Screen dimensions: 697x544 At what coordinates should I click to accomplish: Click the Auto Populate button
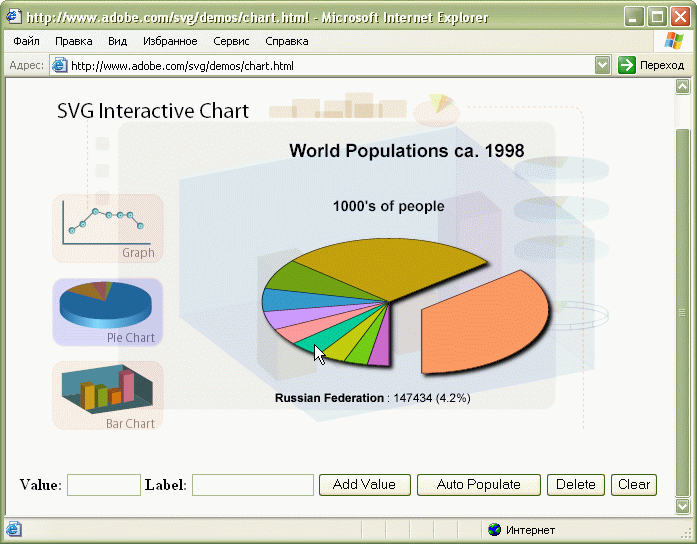tap(479, 484)
